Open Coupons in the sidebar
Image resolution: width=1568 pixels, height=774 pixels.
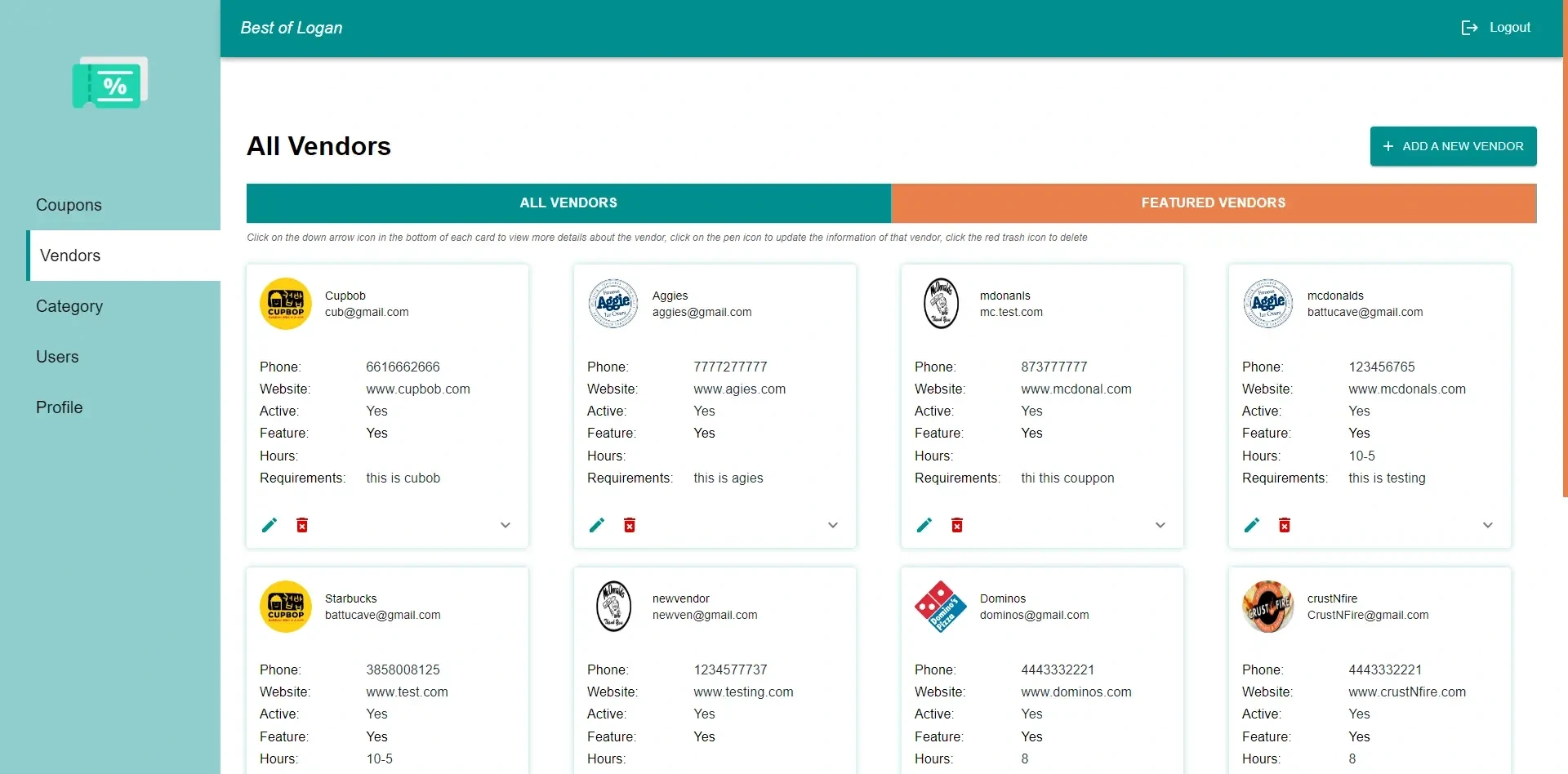[x=69, y=205]
